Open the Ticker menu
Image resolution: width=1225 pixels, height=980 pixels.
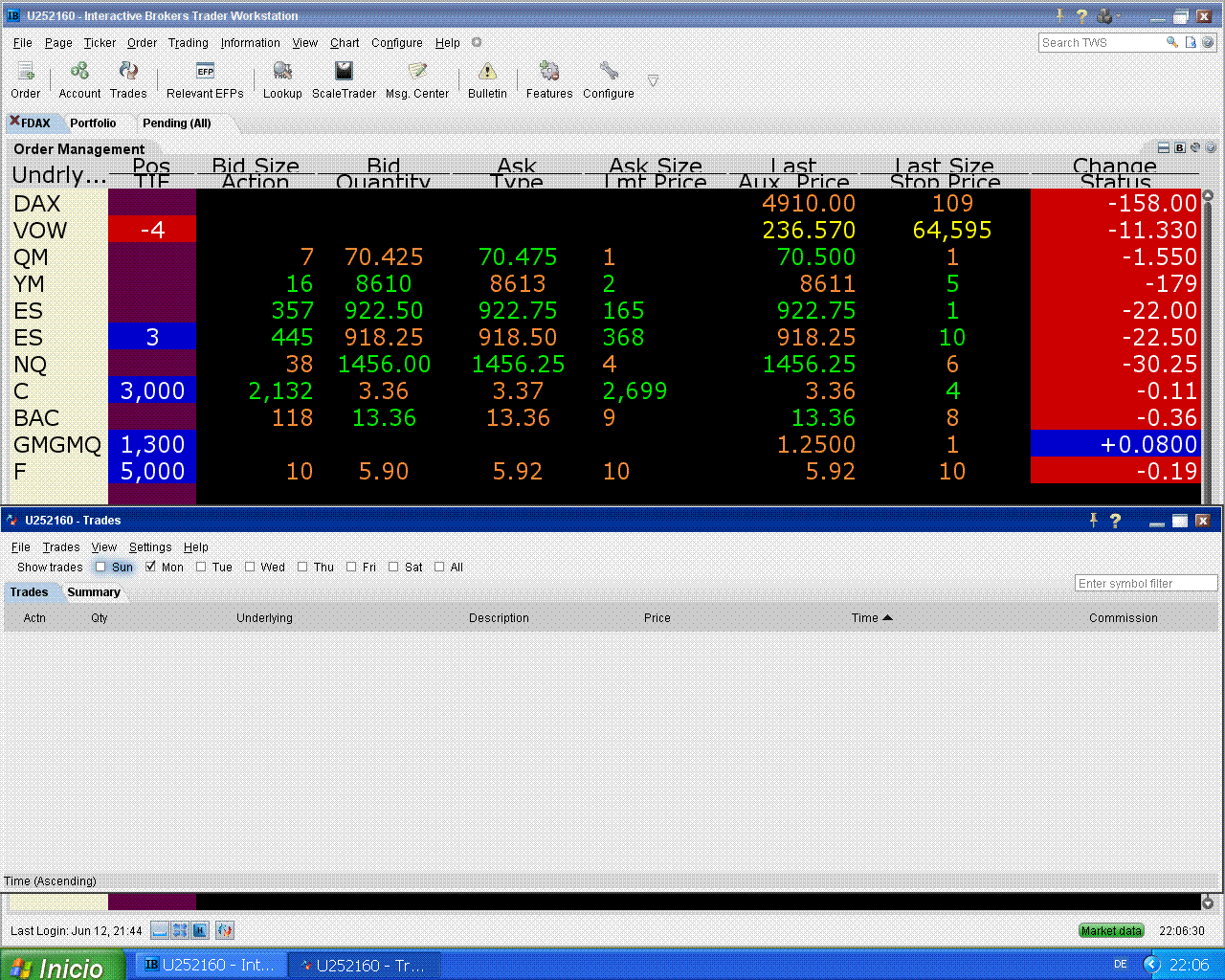coord(100,42)
